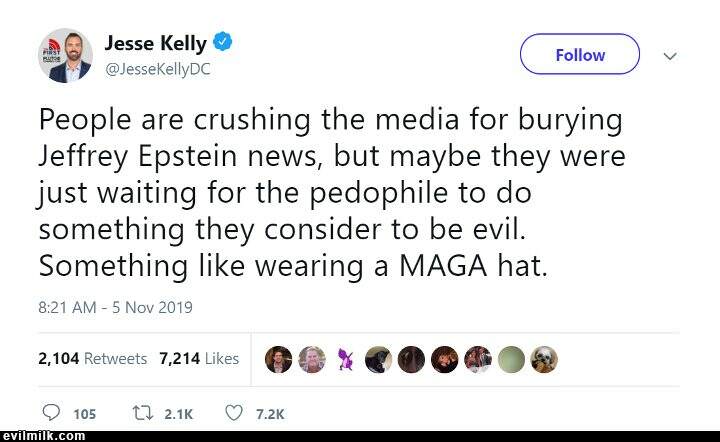Viewport: 720px width, 442px height.
Task: Click the @JesseKellyDC handle
Action: (157, 69)
